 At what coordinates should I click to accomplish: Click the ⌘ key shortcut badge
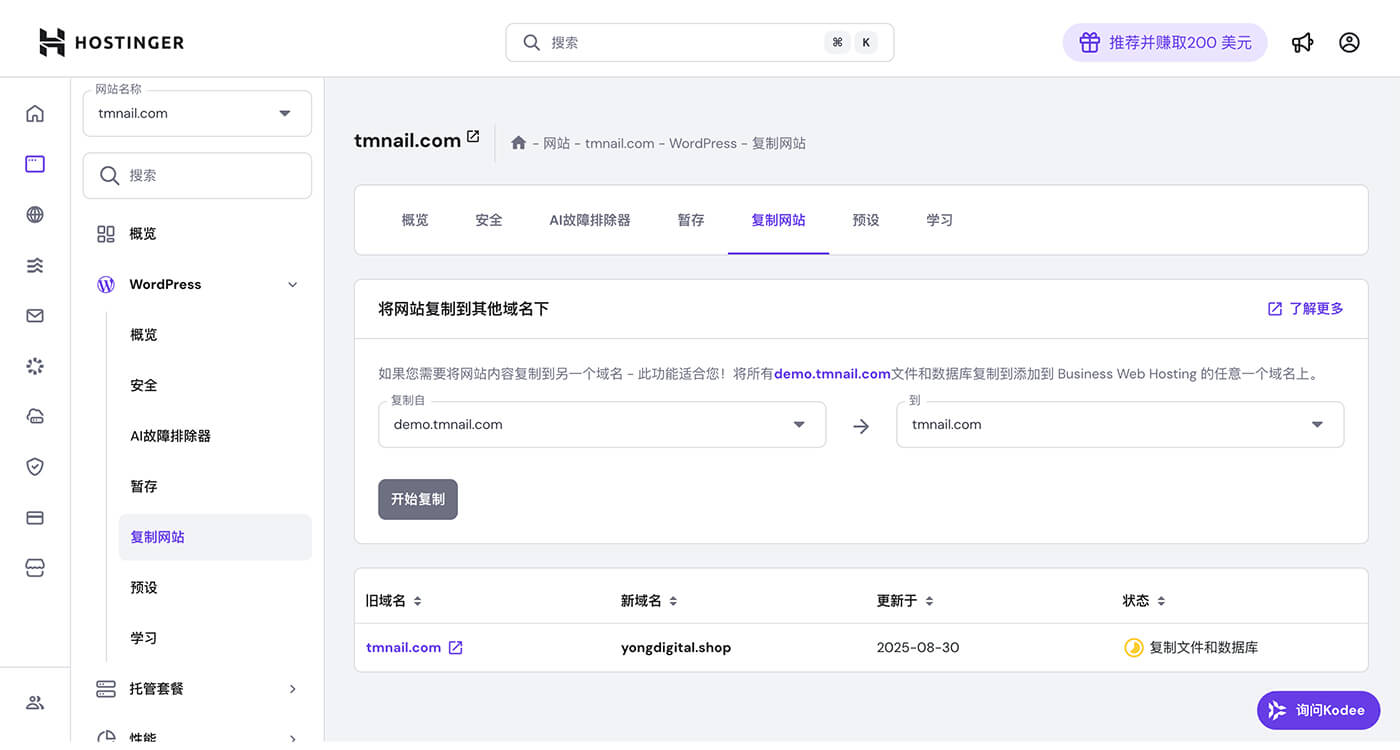pyautogui.click(x=837, y=43)
